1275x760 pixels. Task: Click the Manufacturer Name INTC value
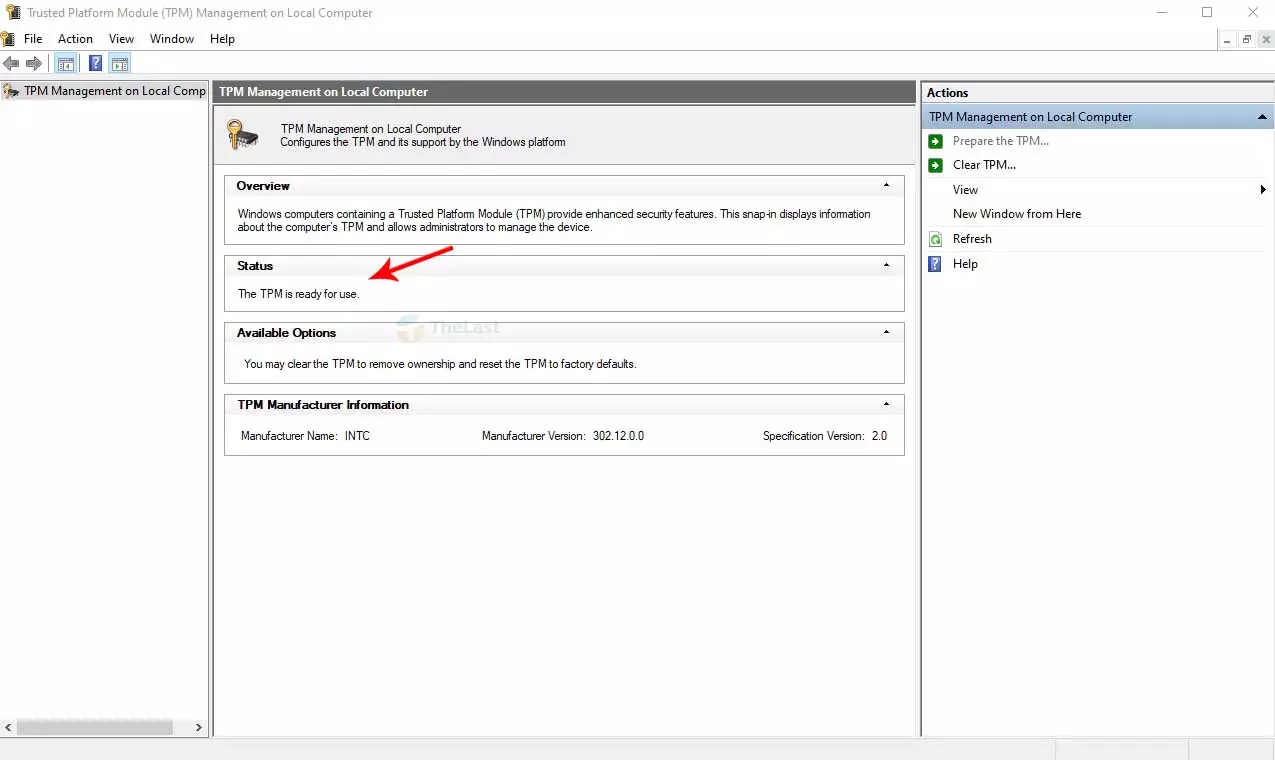[357, 436]
